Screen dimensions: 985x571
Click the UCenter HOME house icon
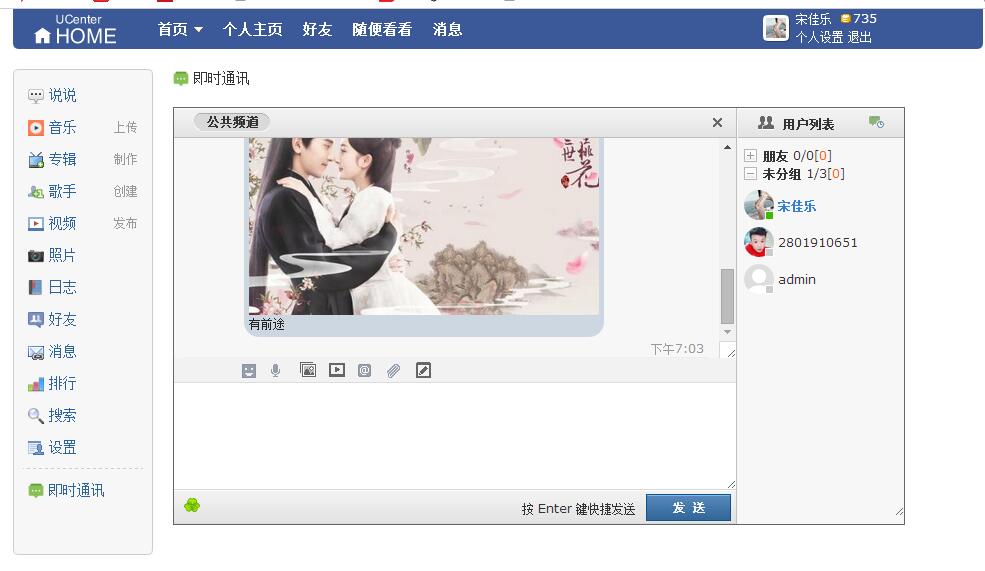[42, 36]
